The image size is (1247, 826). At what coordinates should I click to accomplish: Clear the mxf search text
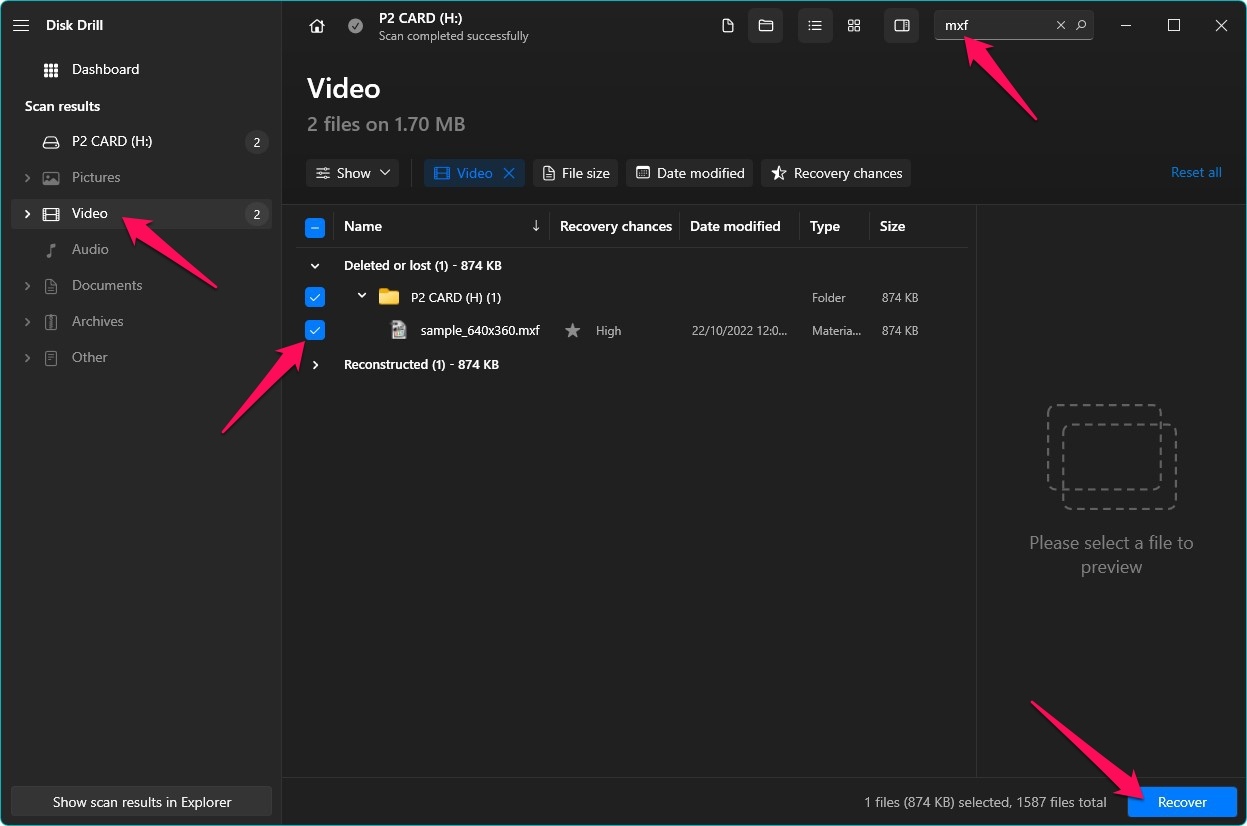coord(1061,26)
